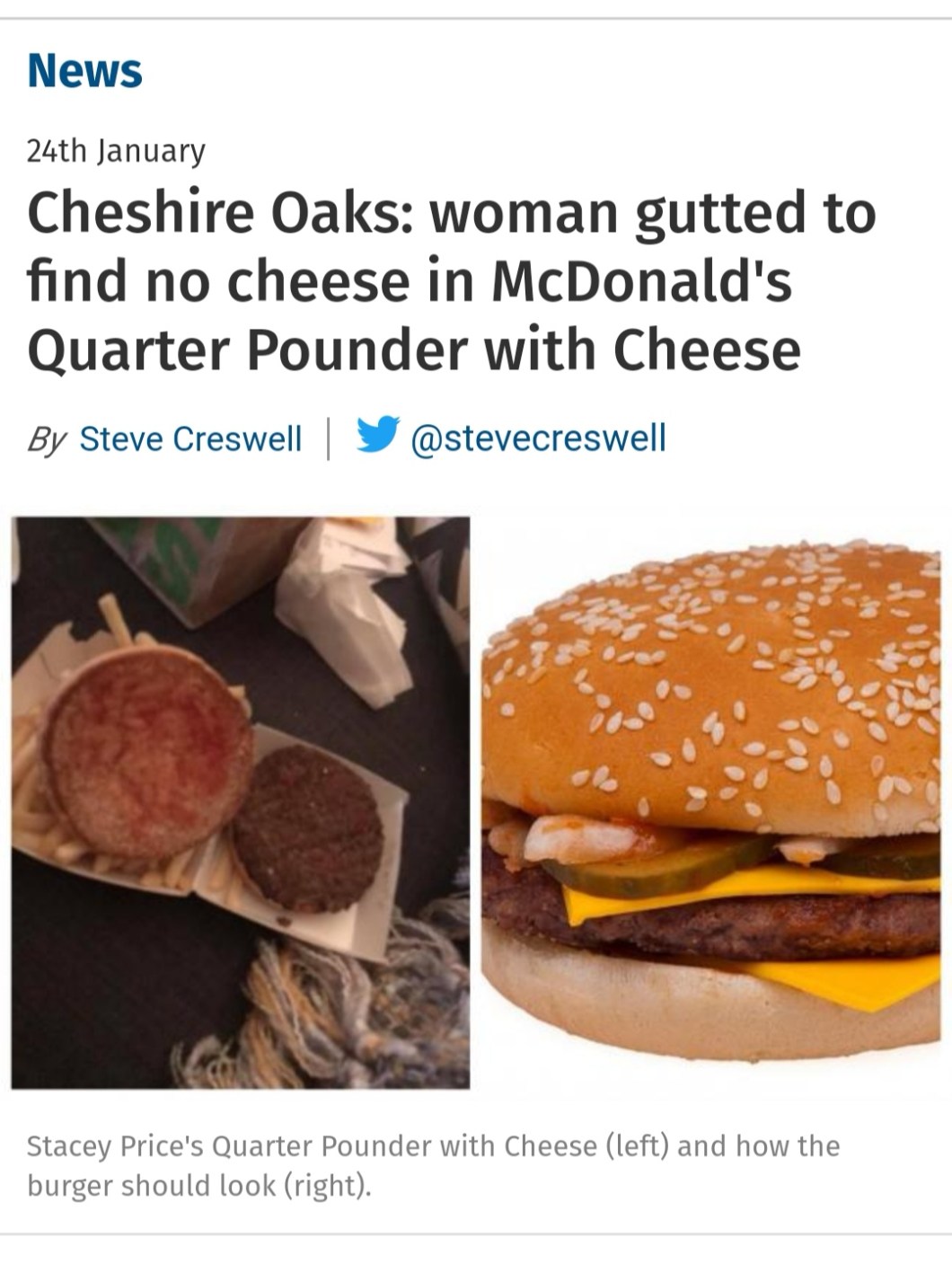Tap the cheeseless burger photo on left
The width and height of the screenshot is (952, 1273).
241,802
